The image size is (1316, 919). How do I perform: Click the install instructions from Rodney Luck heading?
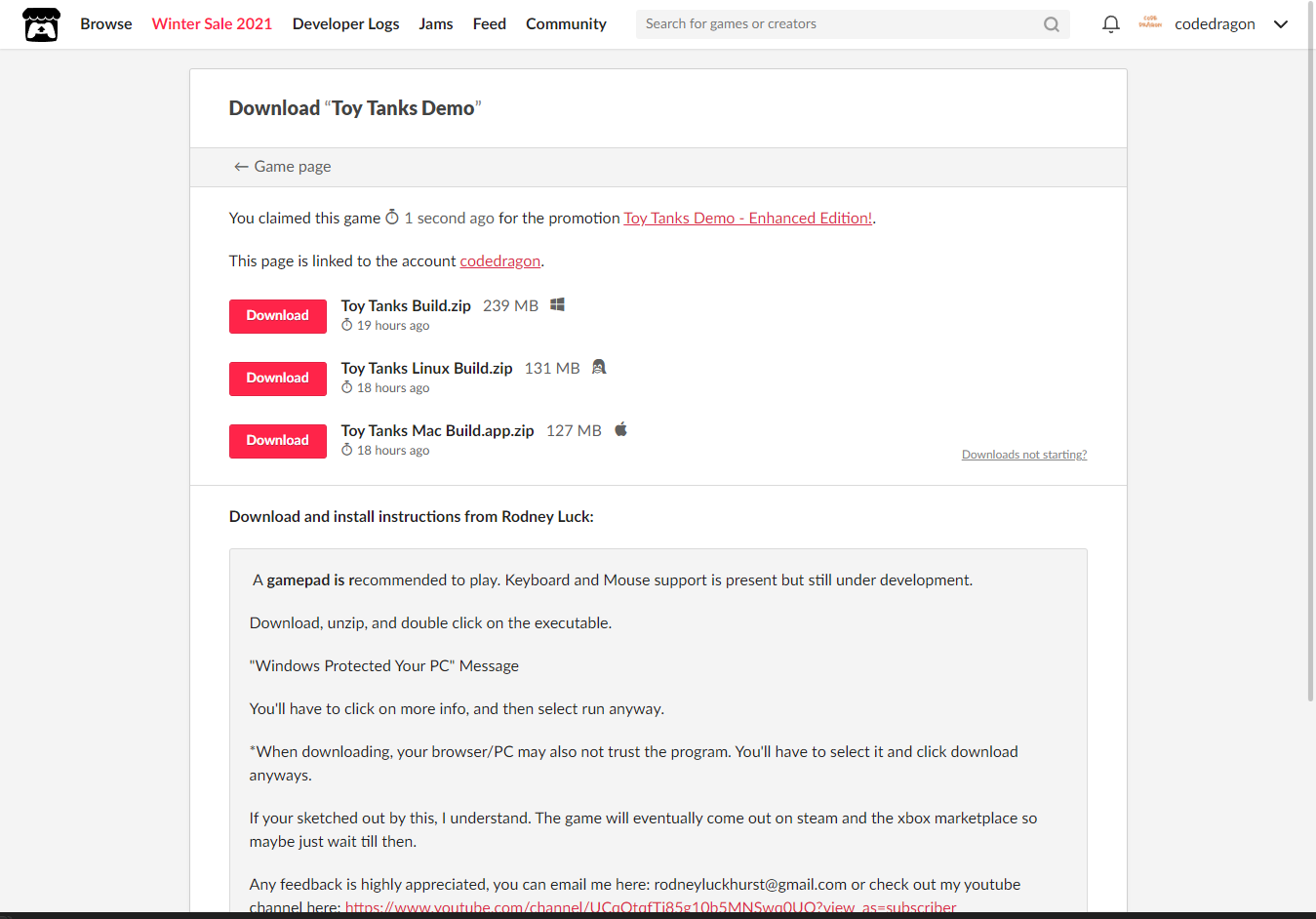tap(412, 517)
